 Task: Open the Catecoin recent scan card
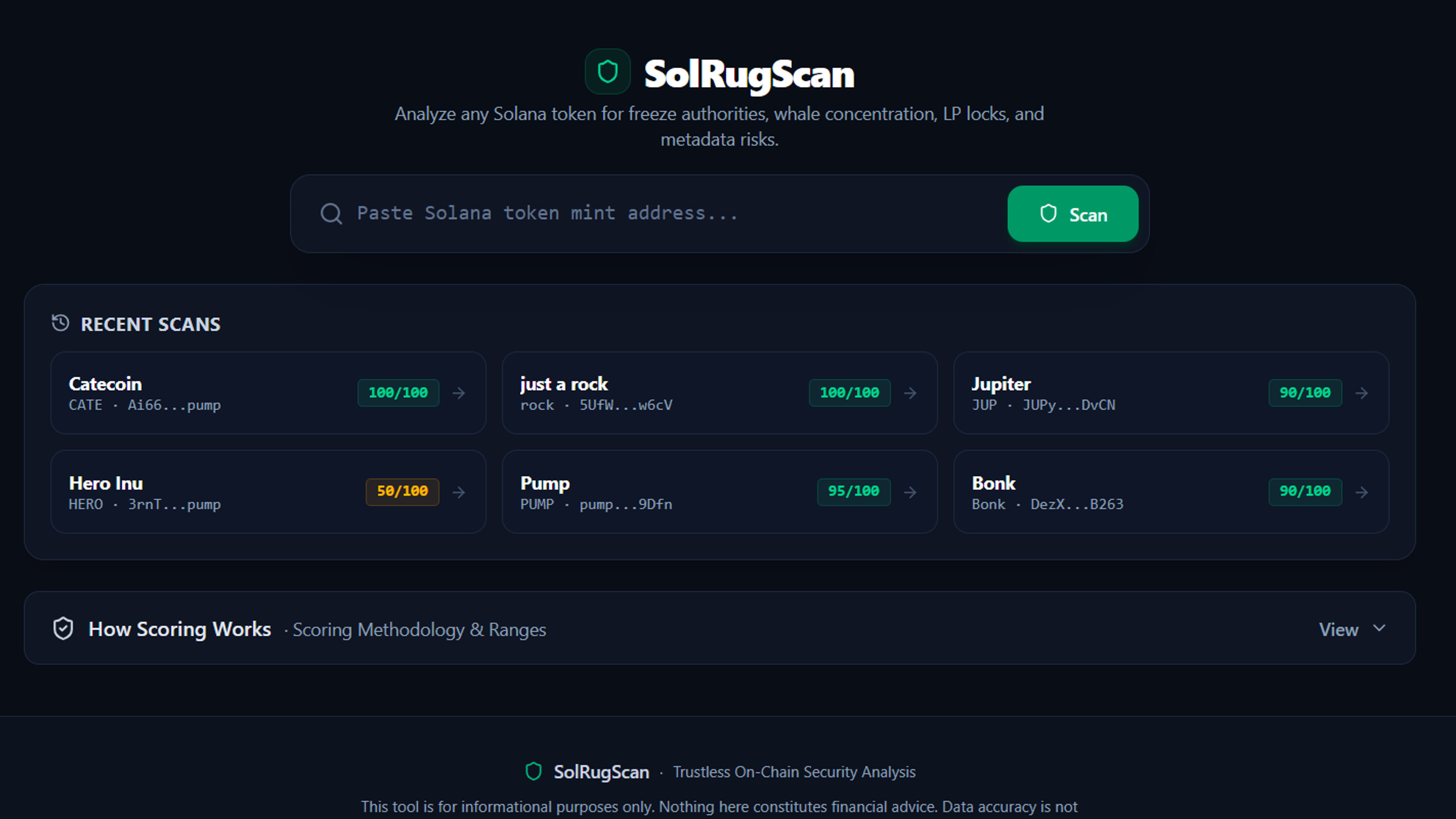click(x=268, y=393)
